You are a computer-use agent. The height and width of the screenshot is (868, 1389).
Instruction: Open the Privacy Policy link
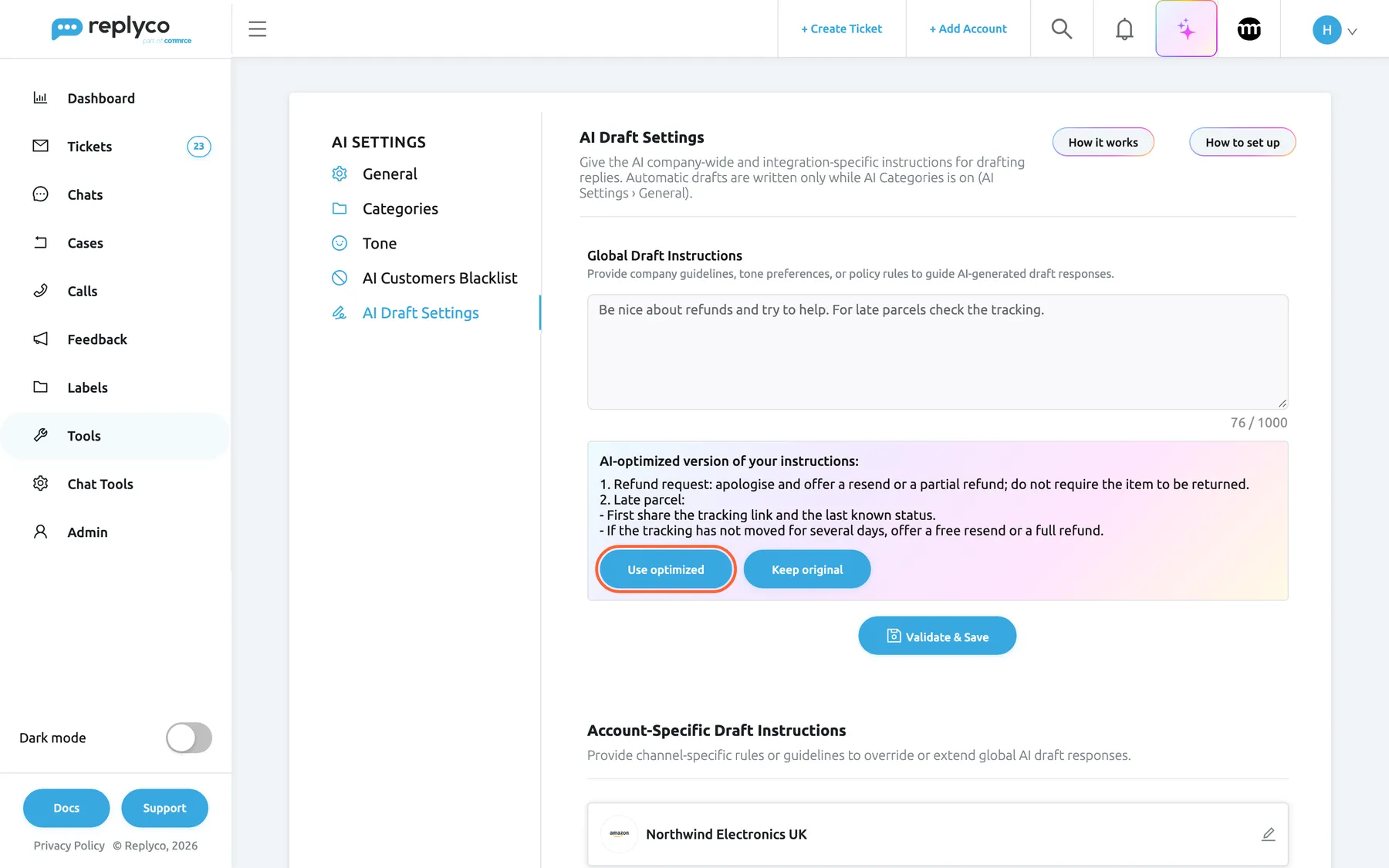(x=69, y=846)
